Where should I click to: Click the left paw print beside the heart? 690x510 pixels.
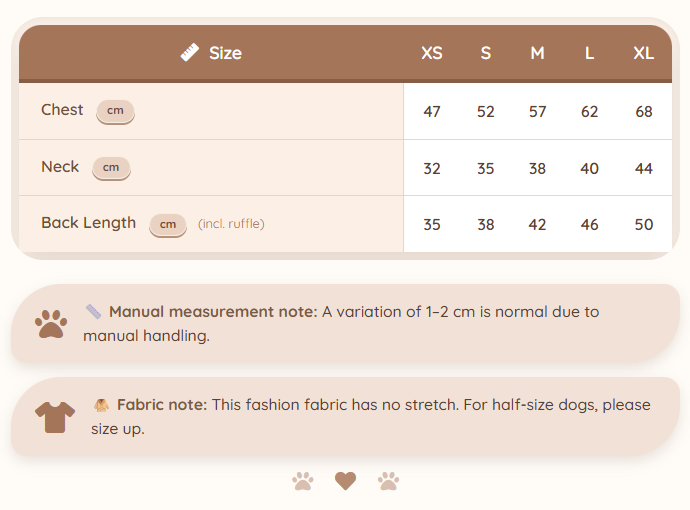point(303,481)
